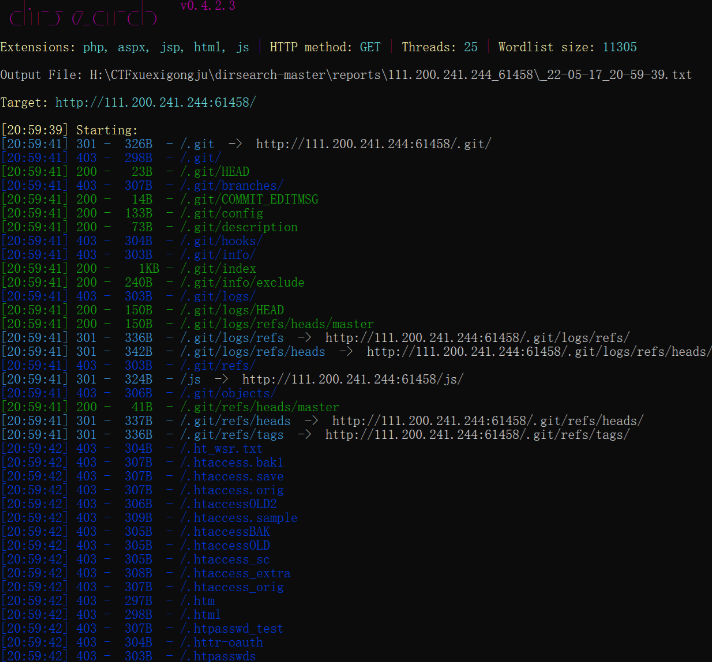Click the /.git/config result path
The width and height of the screenshot is (712, 662).
click(222, 214)
